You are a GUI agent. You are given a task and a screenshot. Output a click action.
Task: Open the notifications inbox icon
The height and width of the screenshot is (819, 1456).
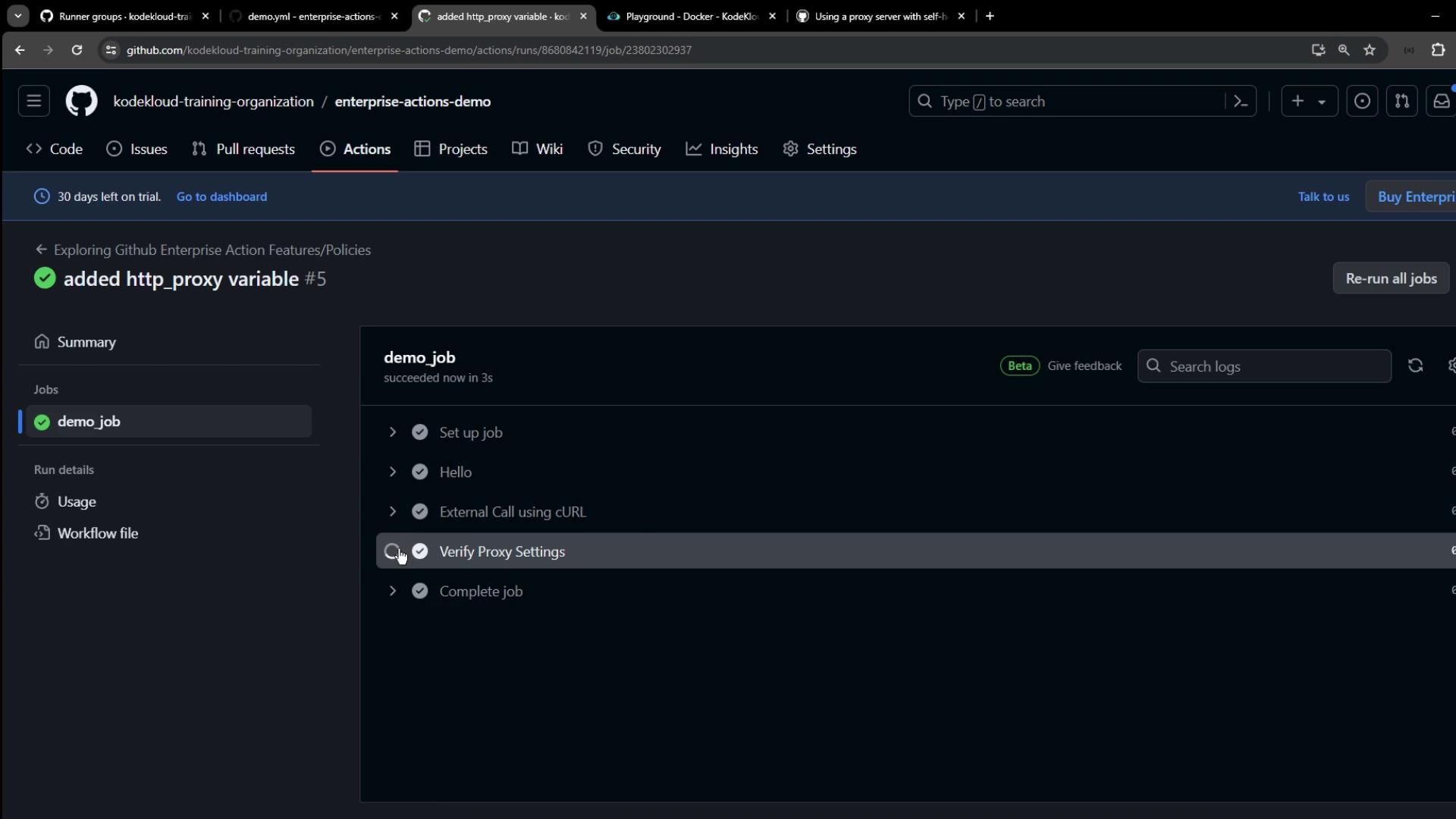tap(1441, 101)
